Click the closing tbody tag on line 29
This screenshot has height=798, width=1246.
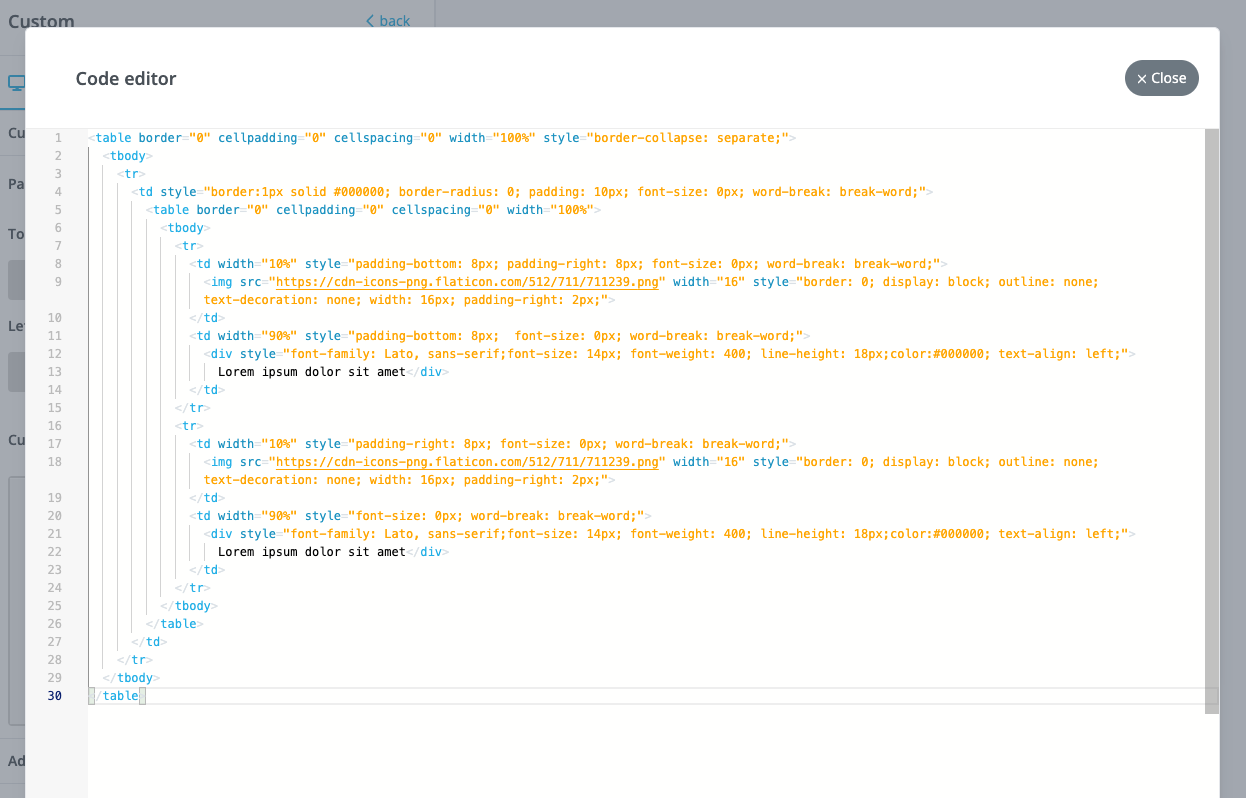pyautogui.click(x=129, y=677)
